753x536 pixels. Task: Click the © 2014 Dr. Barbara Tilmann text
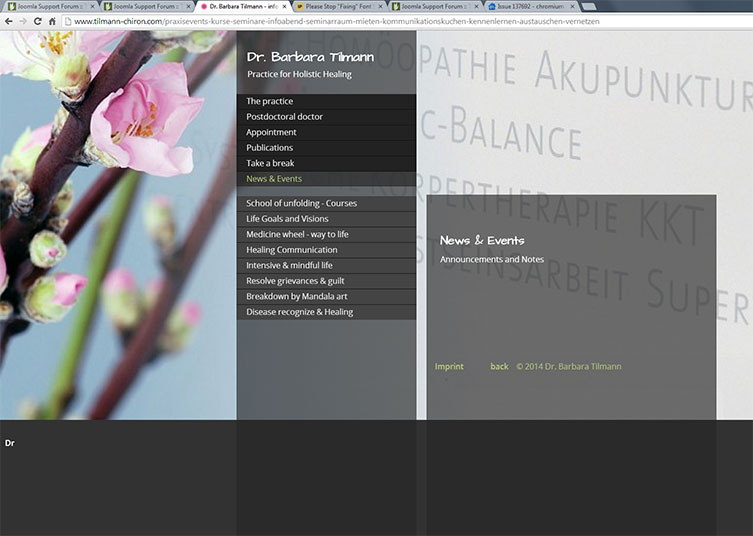(569, 366)
